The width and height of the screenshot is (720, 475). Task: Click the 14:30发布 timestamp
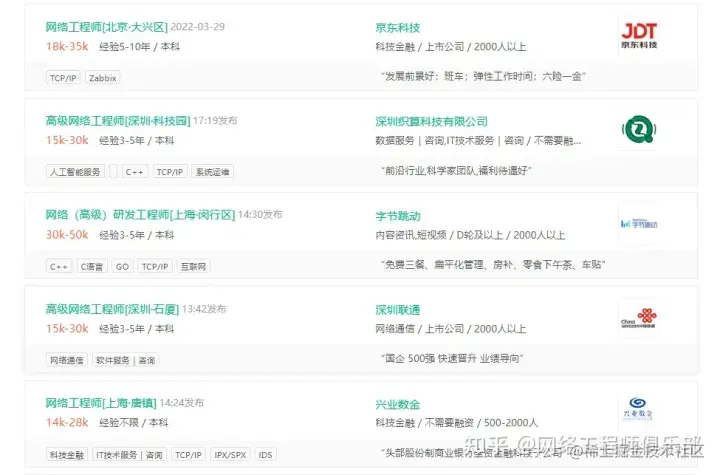(260, 215)
